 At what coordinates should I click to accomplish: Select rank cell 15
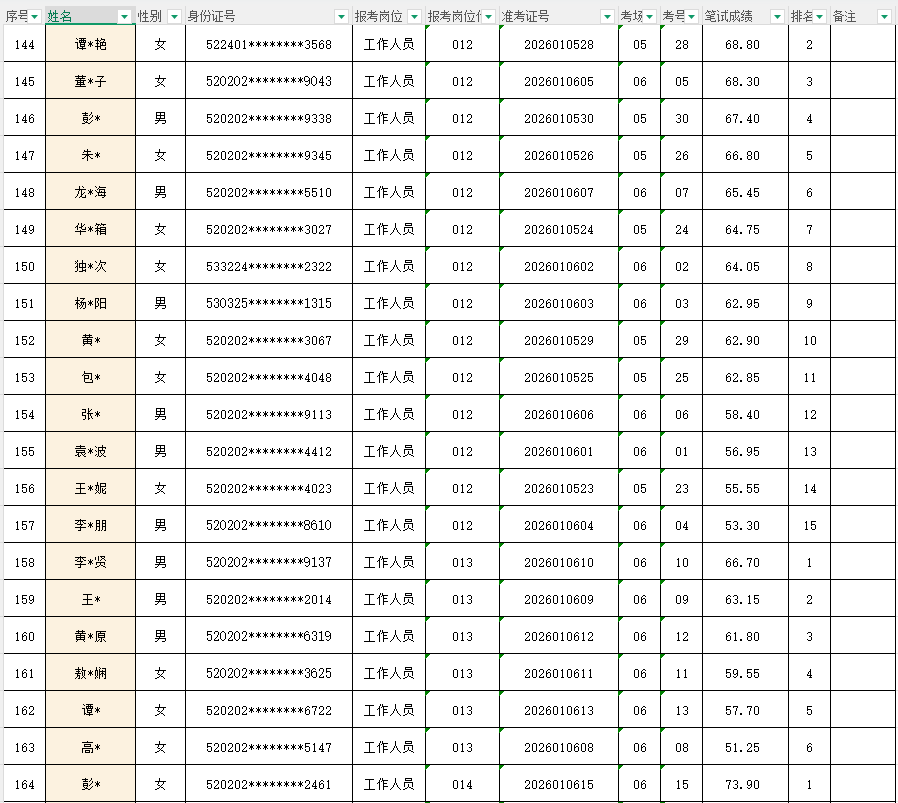pos(809,525)
